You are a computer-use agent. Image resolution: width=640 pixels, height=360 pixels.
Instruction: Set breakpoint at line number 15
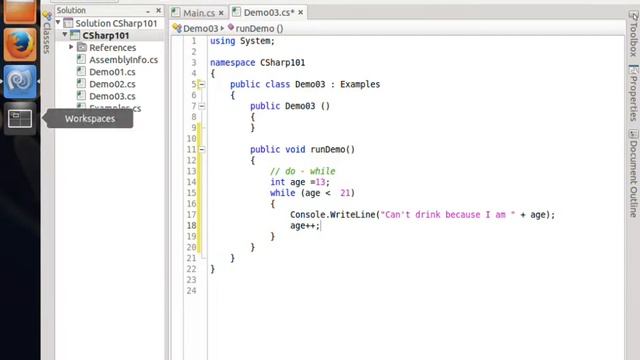191,193
